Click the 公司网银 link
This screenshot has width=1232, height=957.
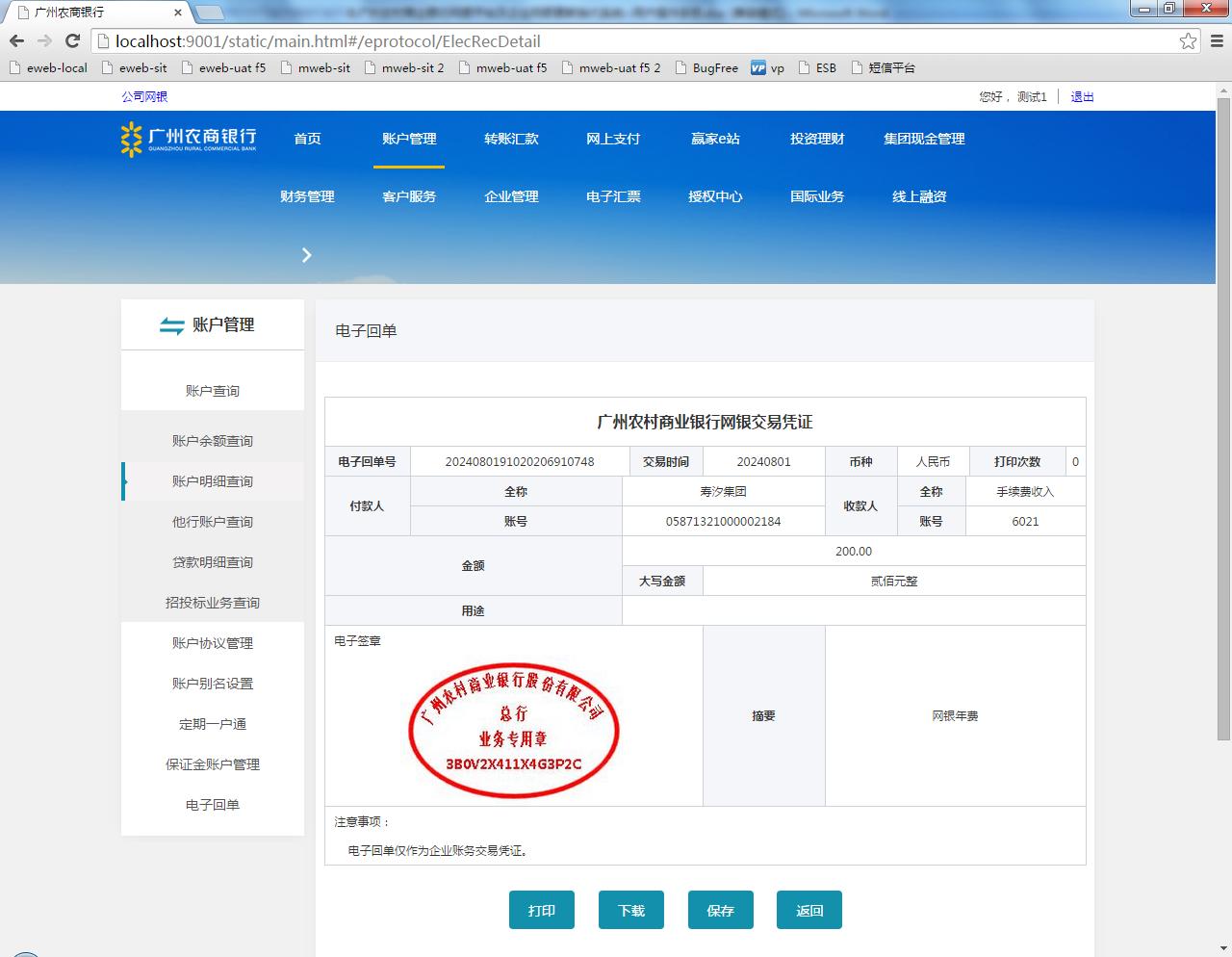pyautogui.click(x=144, y=96)
